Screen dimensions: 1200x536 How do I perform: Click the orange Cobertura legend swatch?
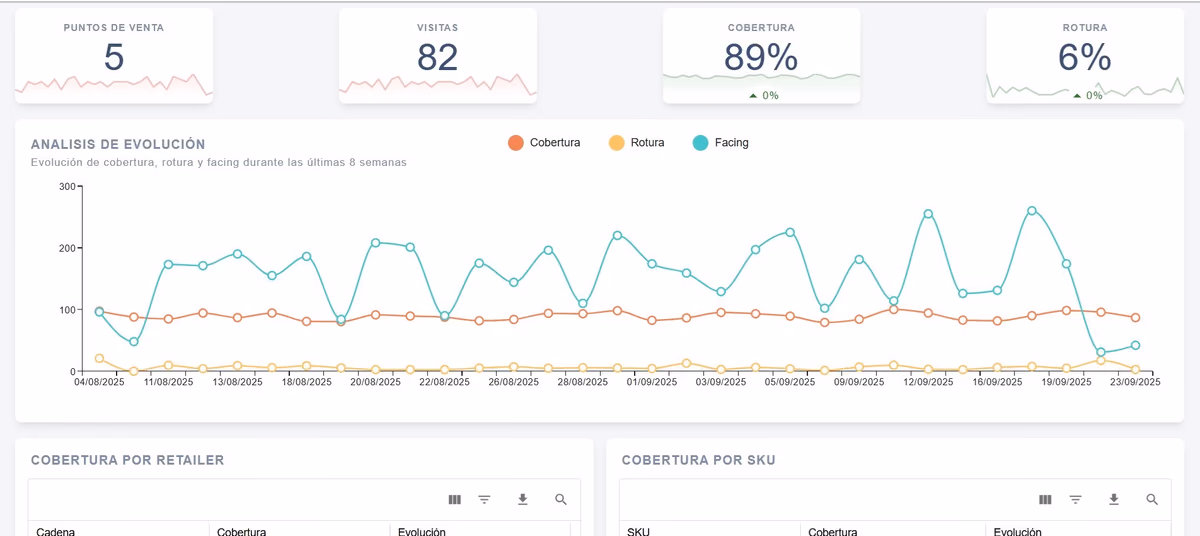pos(516,143)
